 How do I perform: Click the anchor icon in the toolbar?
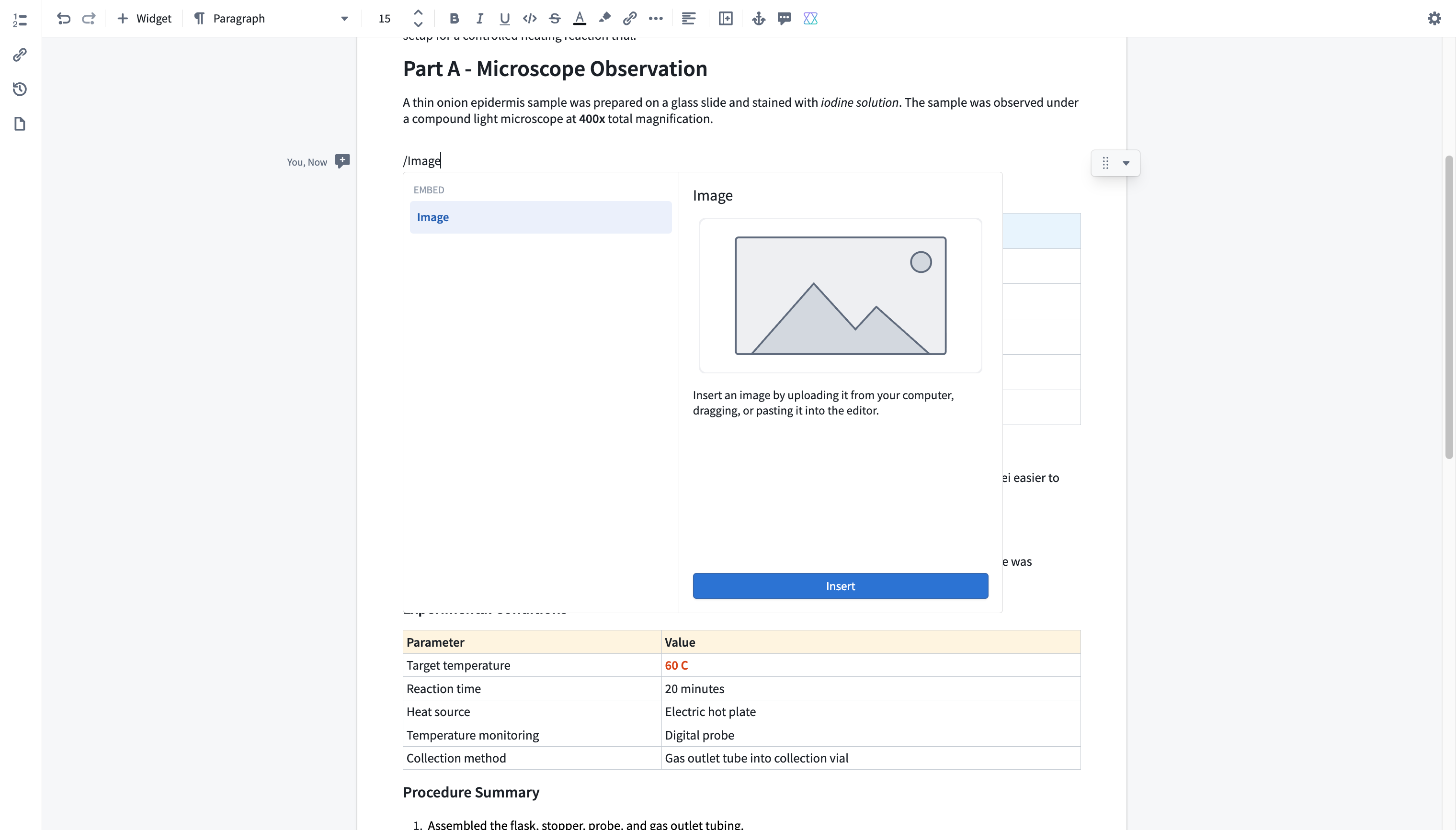click(x=758, y=18)
